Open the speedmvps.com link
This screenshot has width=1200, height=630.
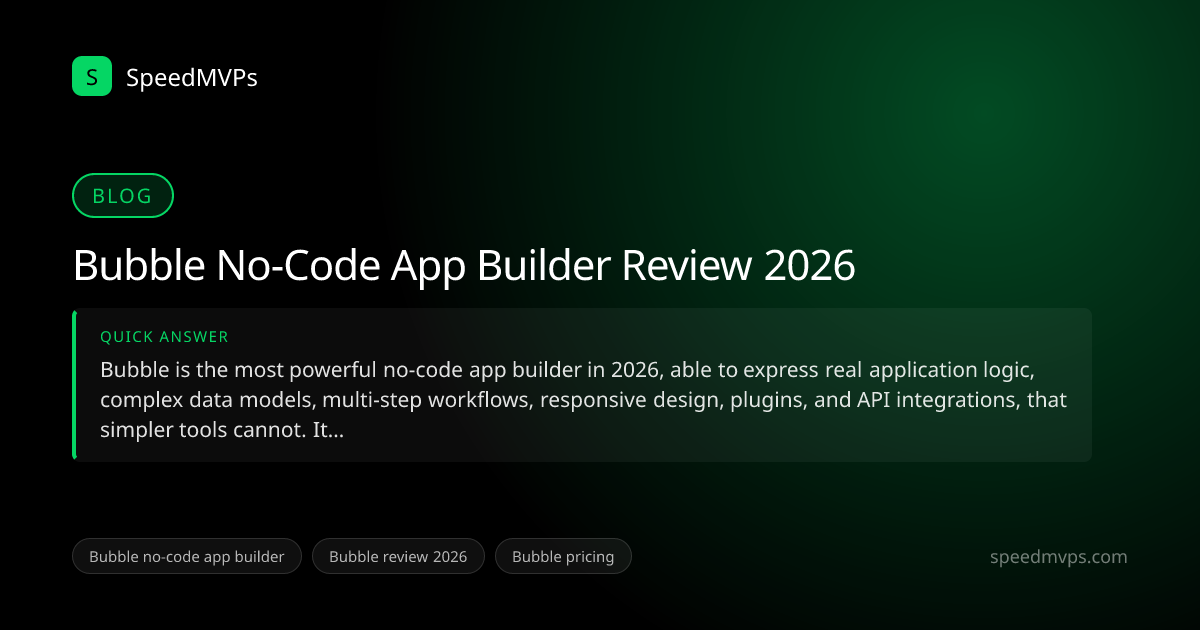pyautogui.click(x=1058, y=557)
